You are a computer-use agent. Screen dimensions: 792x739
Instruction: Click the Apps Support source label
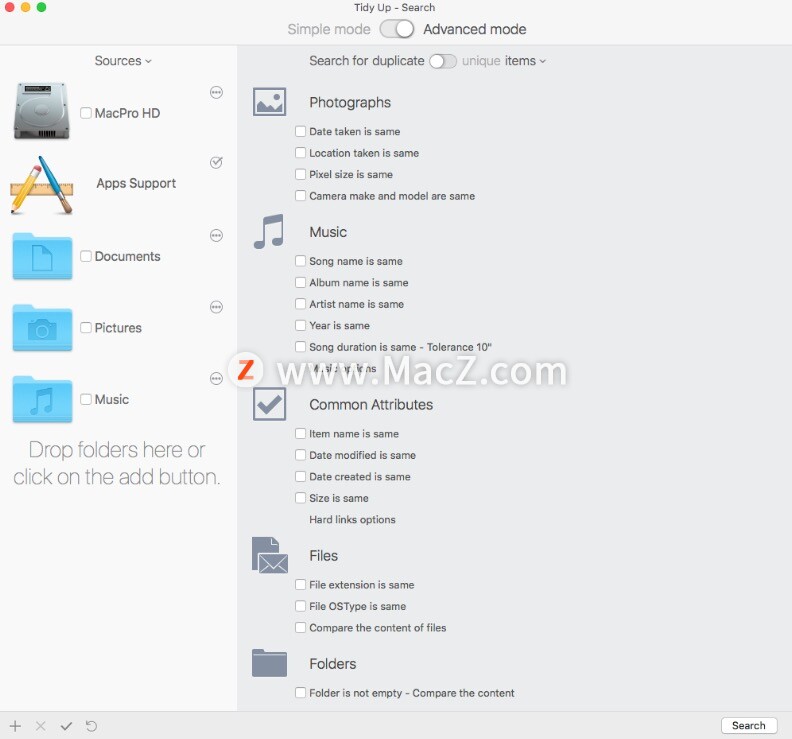click(136, 183)
